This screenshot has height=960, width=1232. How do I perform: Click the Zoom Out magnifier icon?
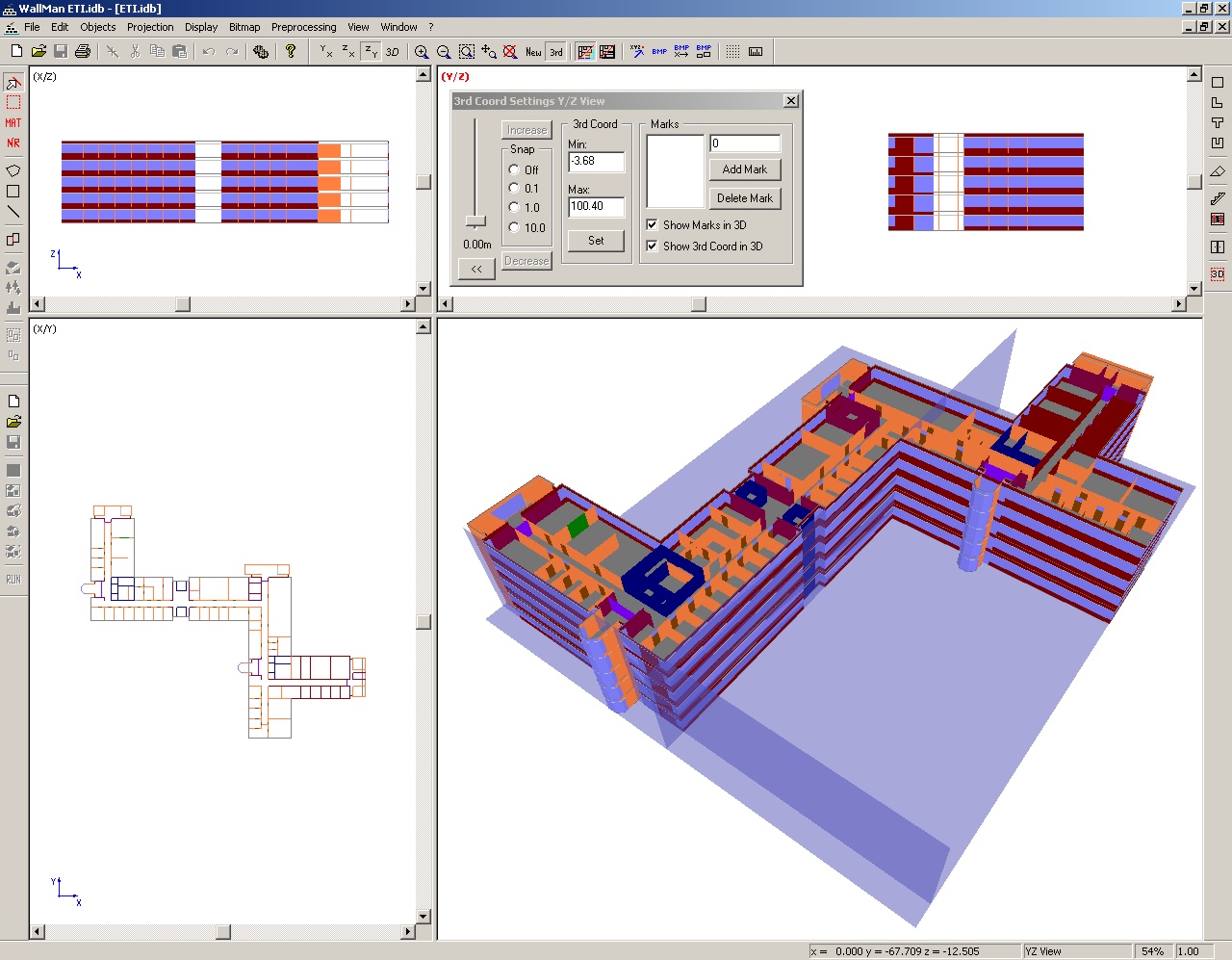[444, 52]
